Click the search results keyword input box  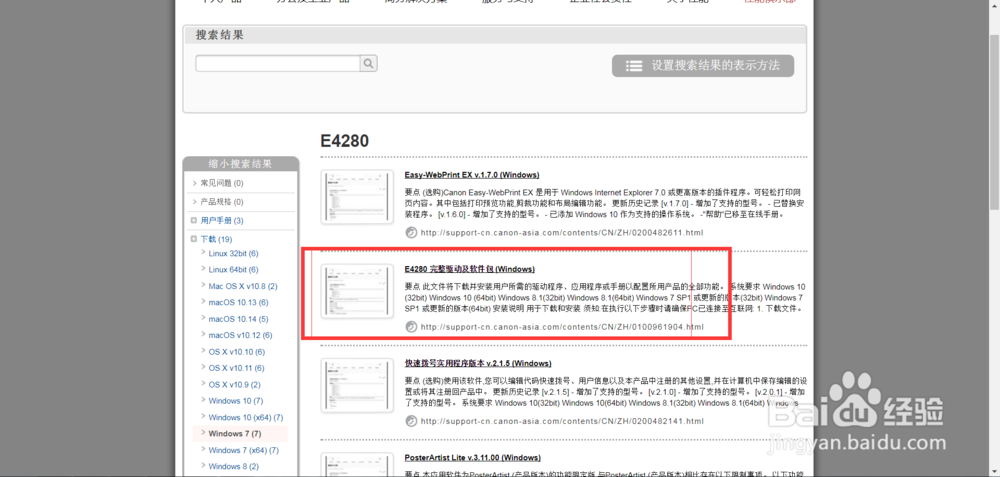click(278, 63)
